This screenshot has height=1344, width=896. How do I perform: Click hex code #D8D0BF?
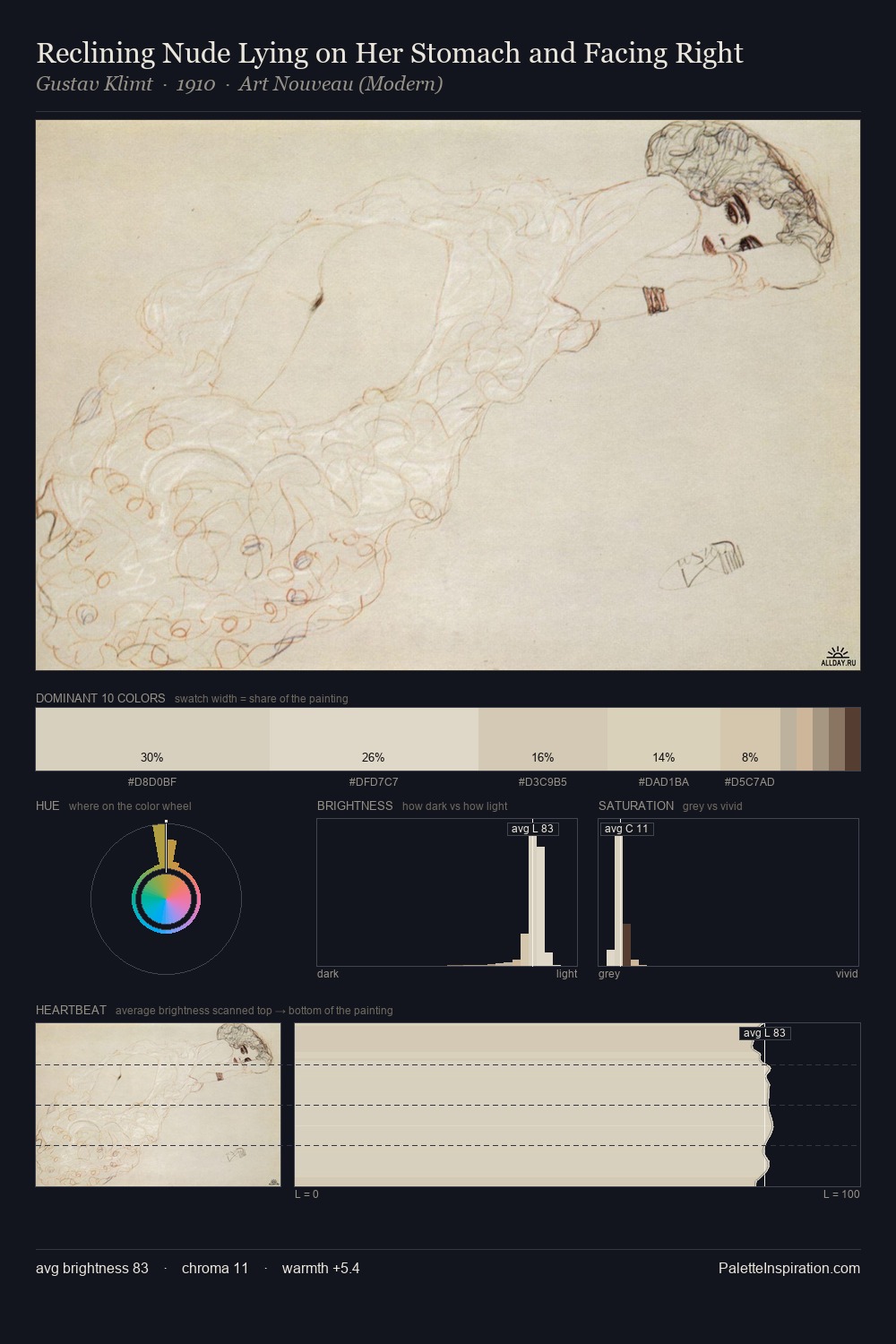click(152, 782)
